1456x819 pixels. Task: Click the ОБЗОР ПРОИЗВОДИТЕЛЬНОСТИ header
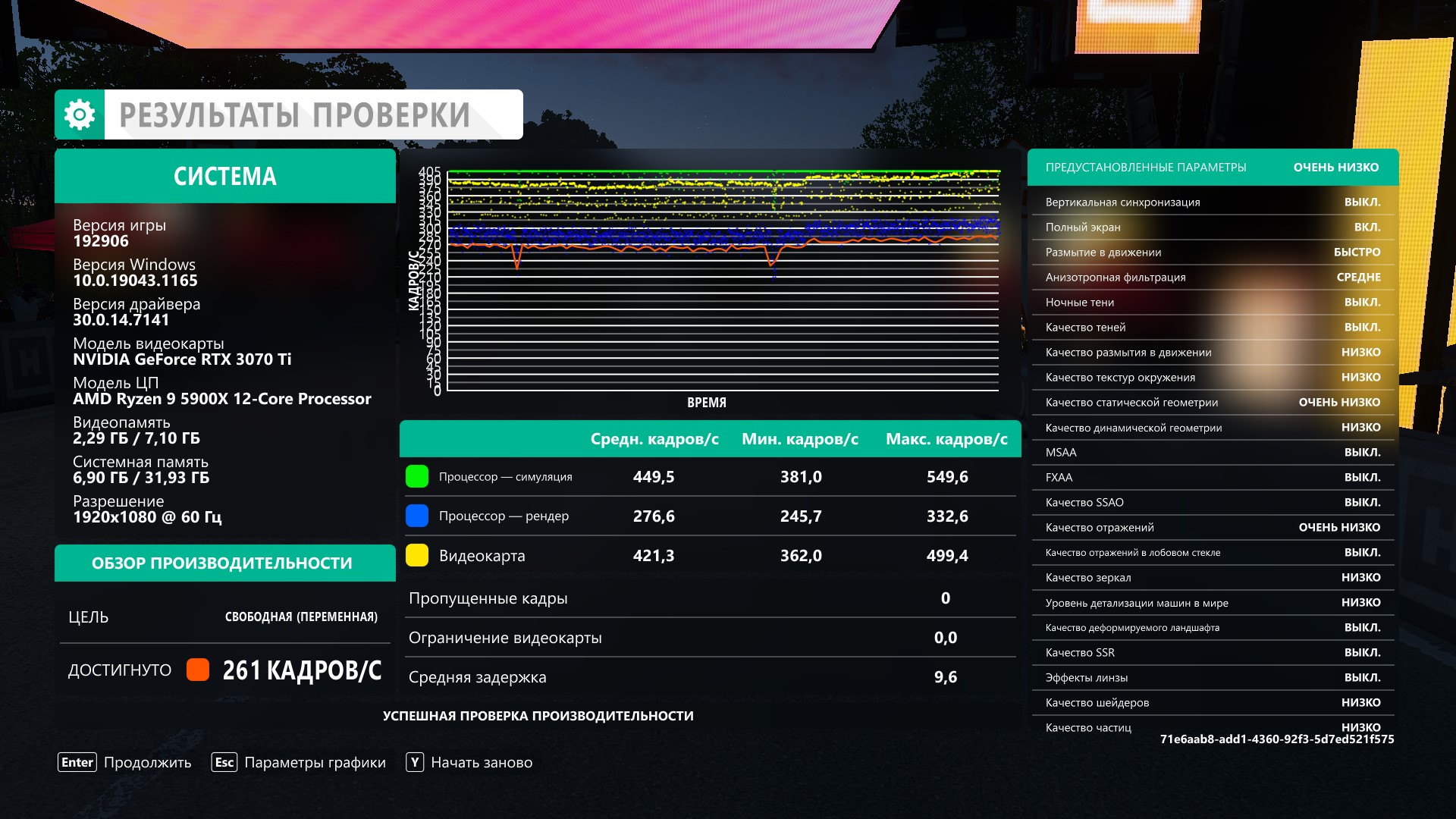coord(222,563)
